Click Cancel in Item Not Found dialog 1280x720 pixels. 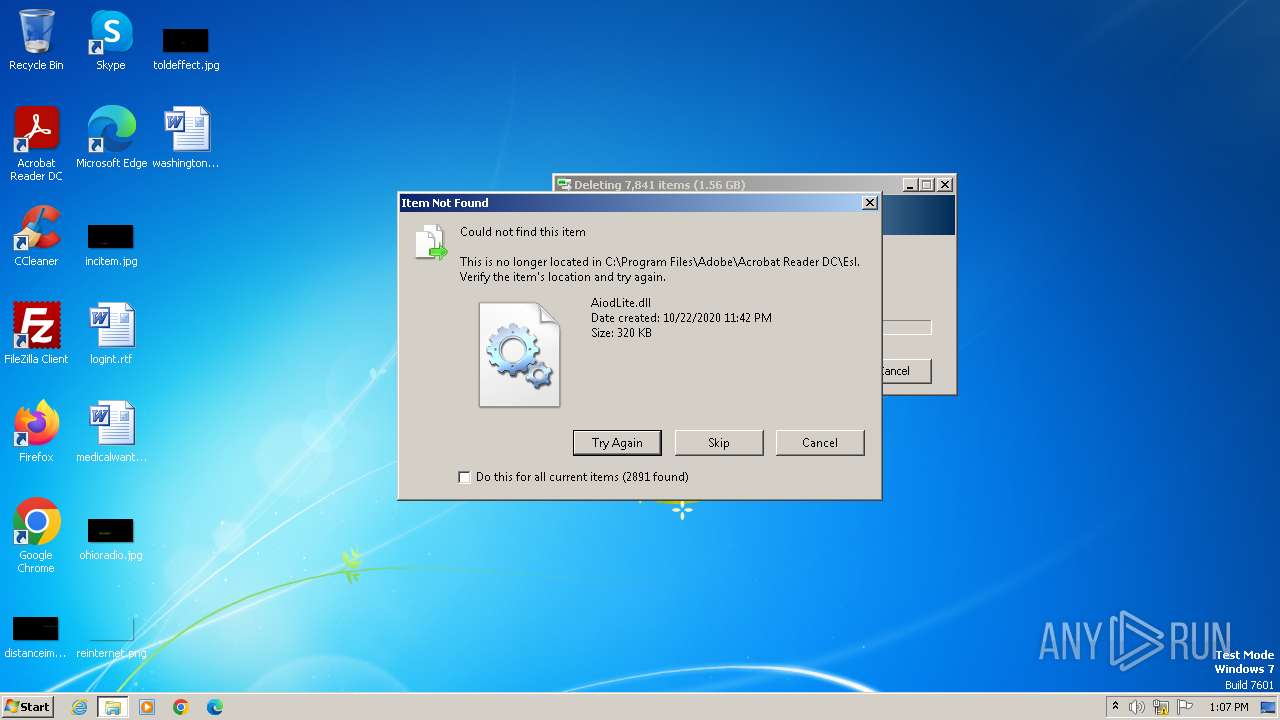[x=820, y=443]
